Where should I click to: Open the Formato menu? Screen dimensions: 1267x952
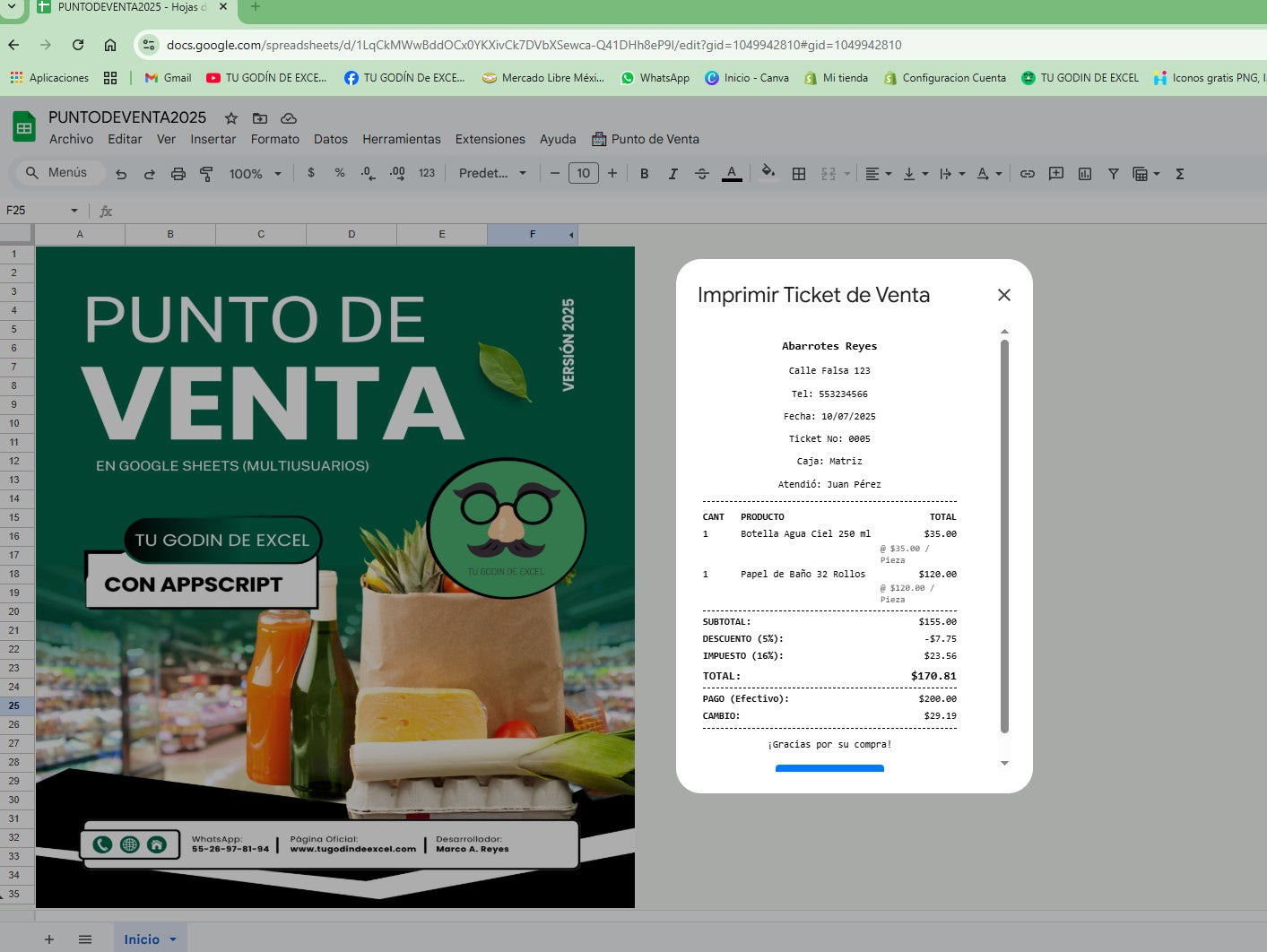tap(275, 139)
